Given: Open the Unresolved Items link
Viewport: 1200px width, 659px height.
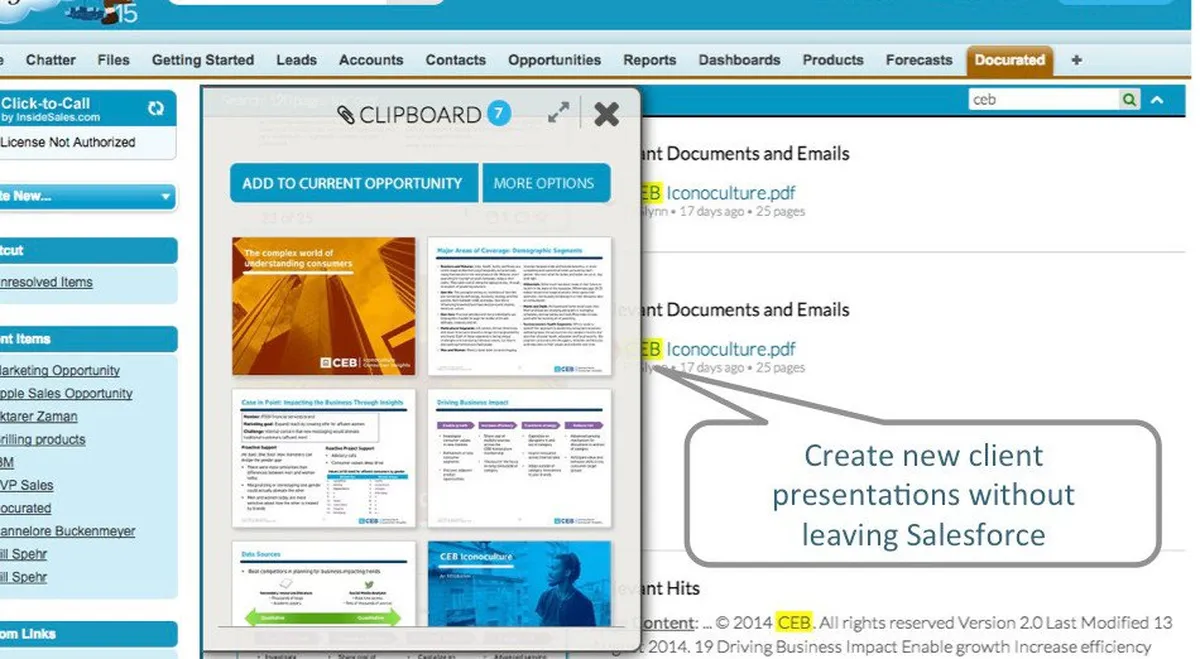Looking at the screenshot, I should click(47, 282).
